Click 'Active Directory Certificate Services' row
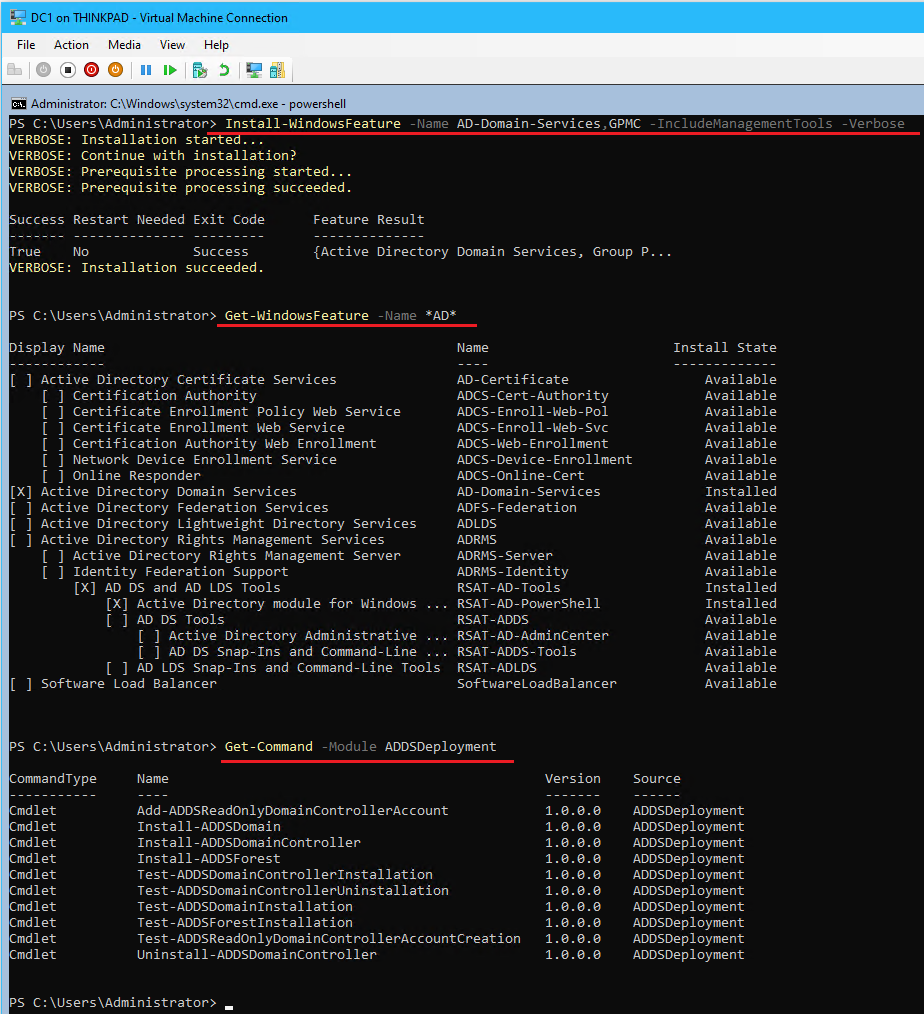The width and height of the screenshot is (924, 1014). tap(393, 380)
